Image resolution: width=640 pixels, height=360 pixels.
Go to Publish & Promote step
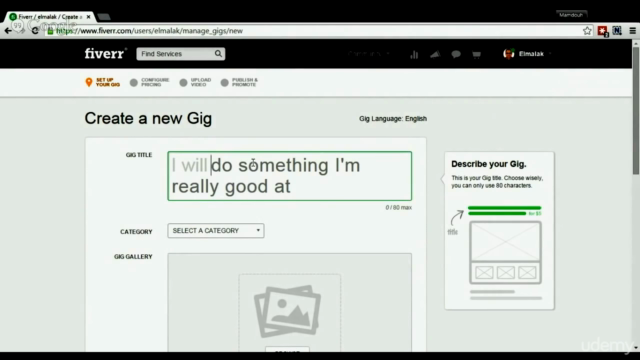pyautogui.click(x=240, y=82)
